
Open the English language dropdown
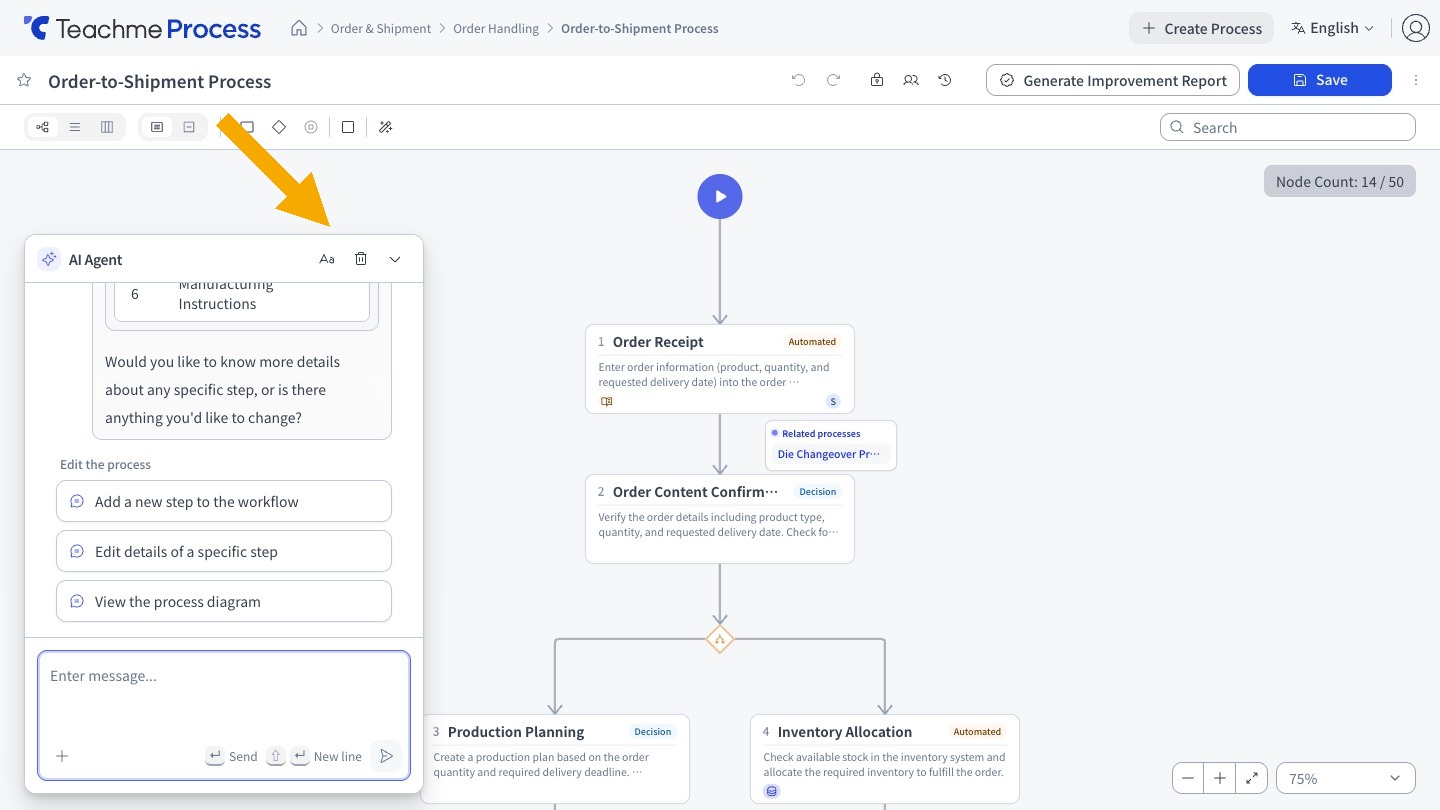[1333, 28]
